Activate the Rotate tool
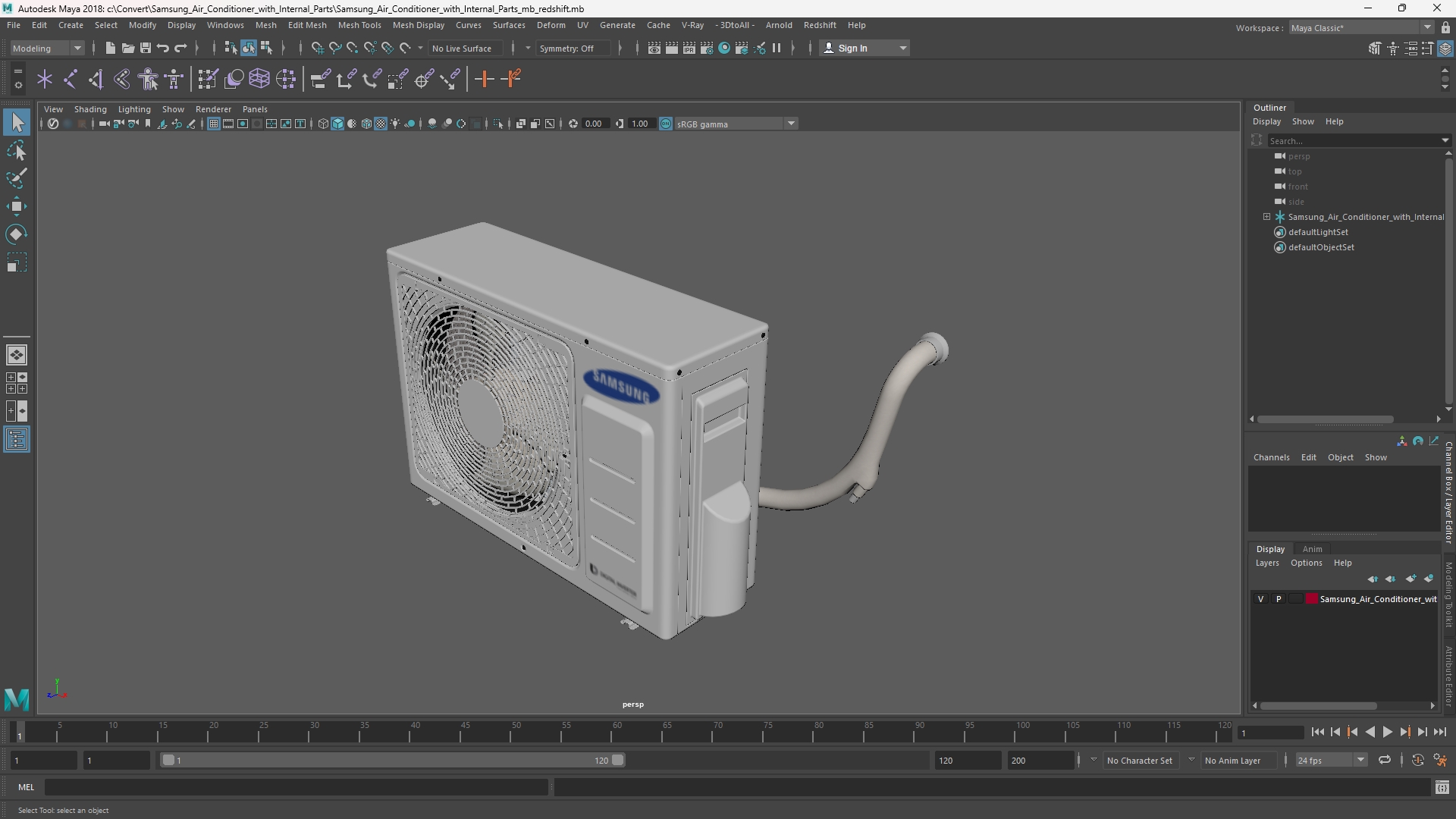1456x819 pixels. [17, 234]
